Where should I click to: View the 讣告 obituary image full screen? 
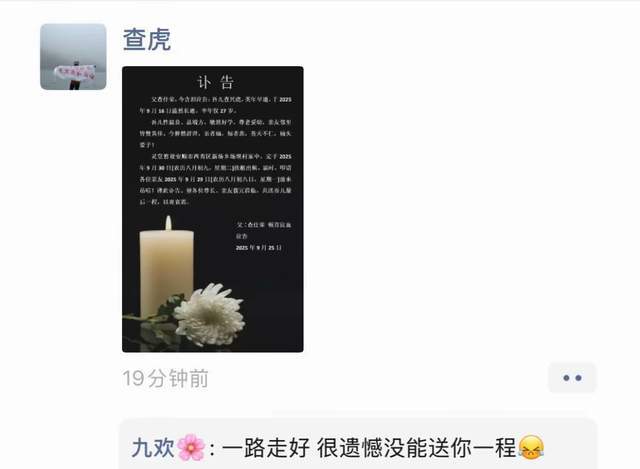213,209
